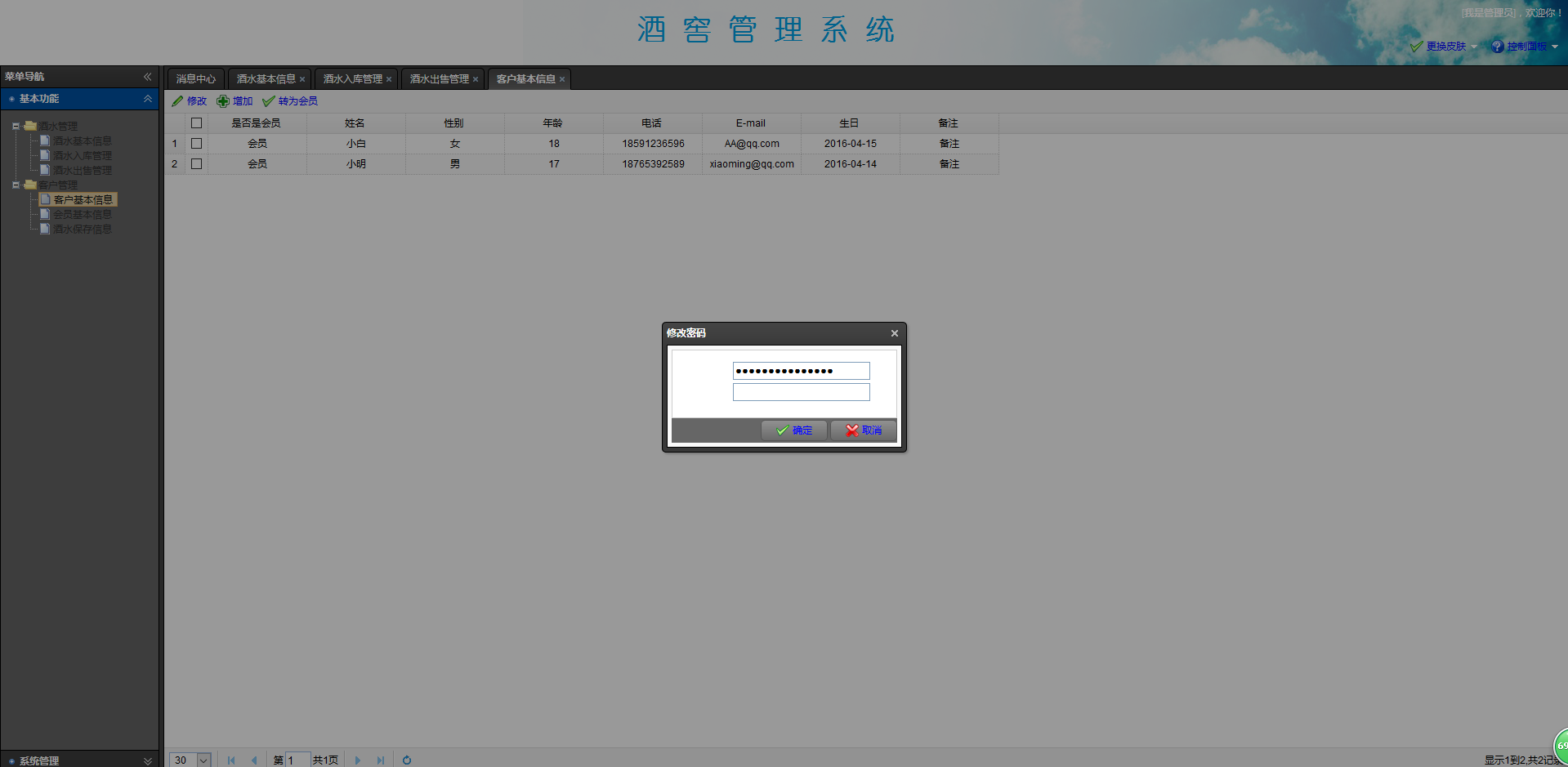This screenshot has width=1568, height=767.
Task: Open the page size dropdown showing 30
Action: click(203, 760)
